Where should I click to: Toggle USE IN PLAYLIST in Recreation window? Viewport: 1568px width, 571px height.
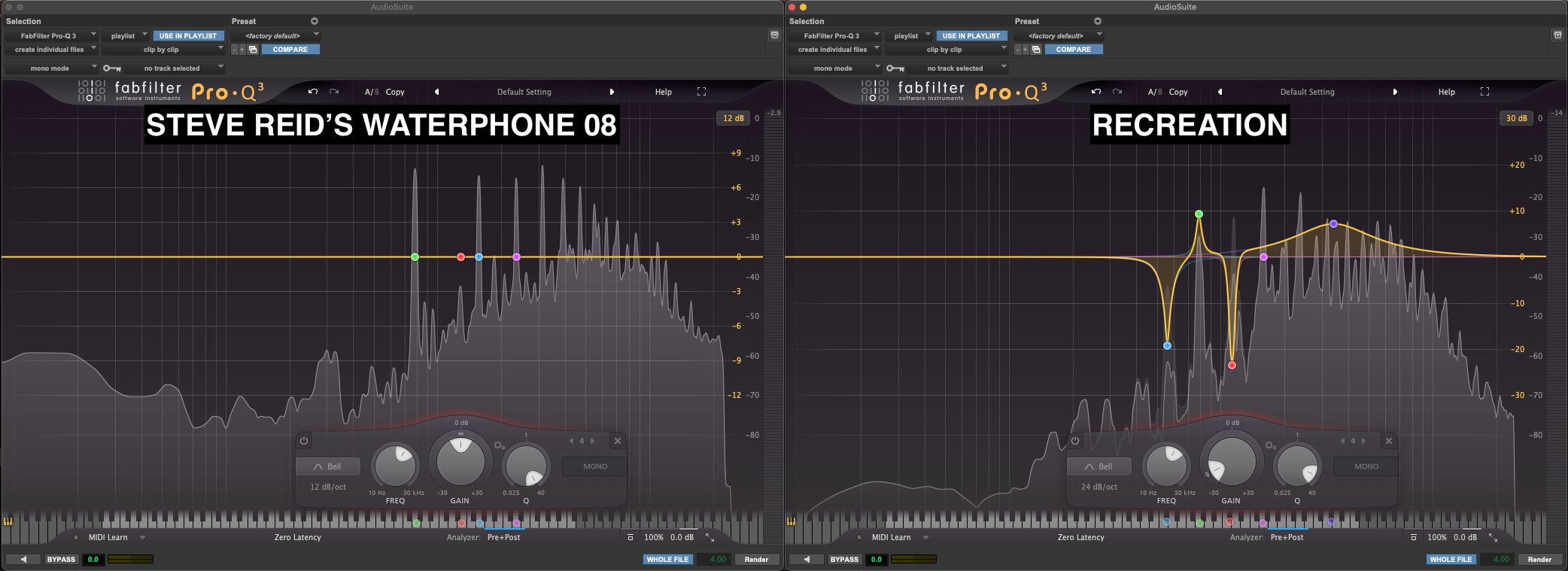[x=971, y=35]
